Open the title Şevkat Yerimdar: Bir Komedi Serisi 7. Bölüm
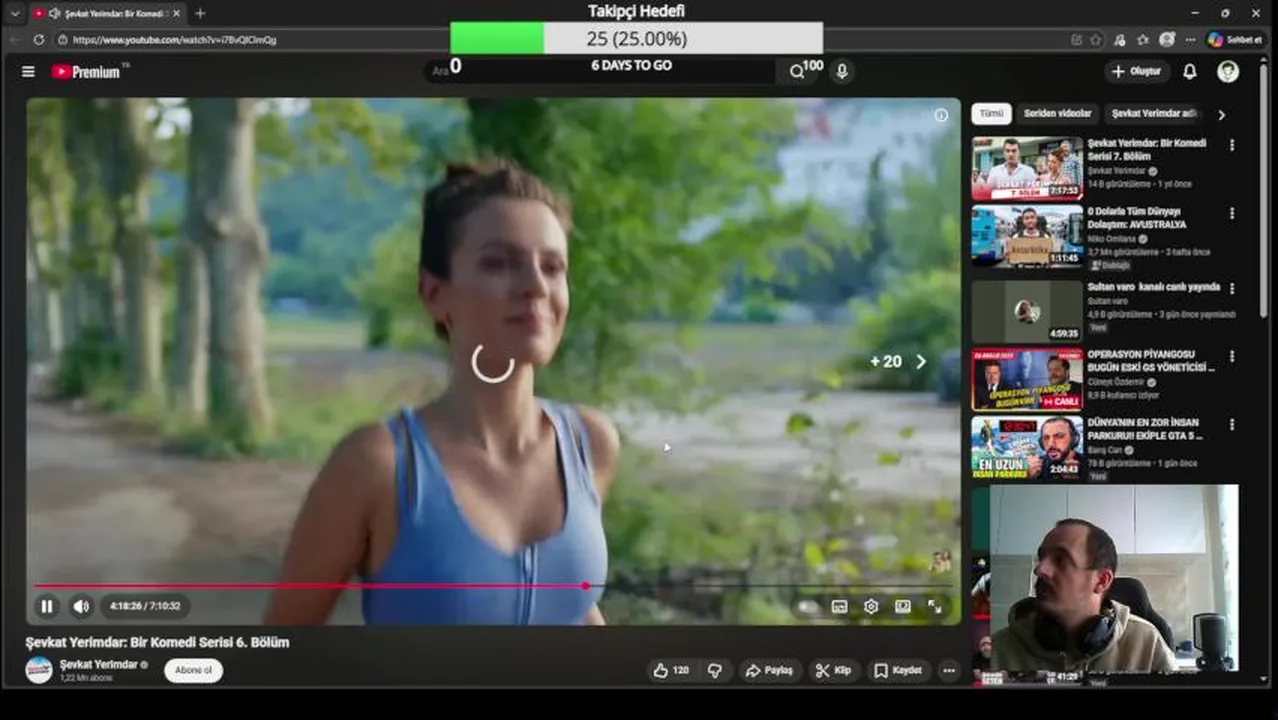The image size is (1278, 720). click(1147, 150)
